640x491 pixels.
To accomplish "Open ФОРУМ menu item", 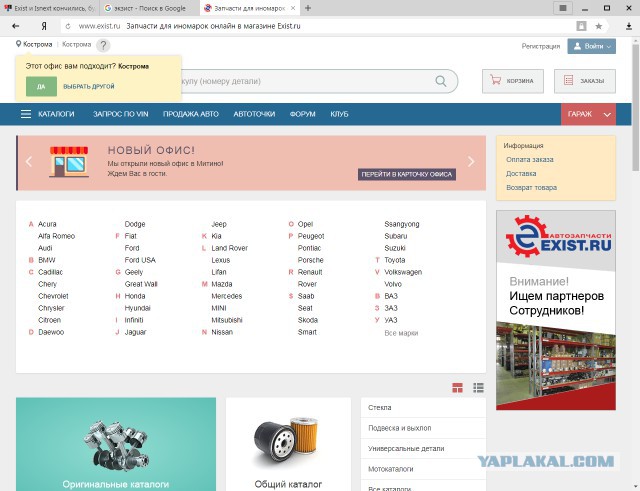I will [302, 114].
